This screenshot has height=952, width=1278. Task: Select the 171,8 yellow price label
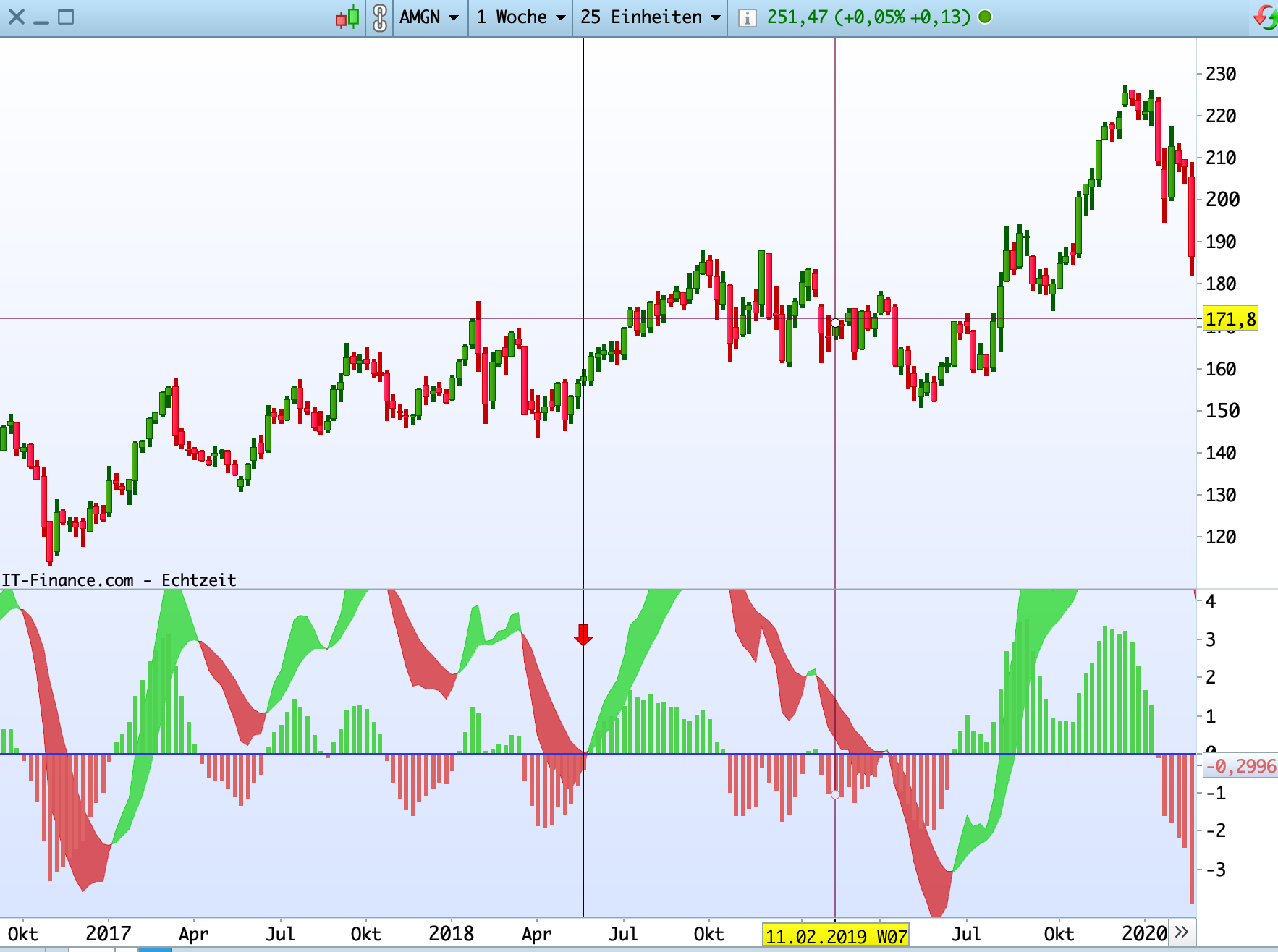[1230, 318]
